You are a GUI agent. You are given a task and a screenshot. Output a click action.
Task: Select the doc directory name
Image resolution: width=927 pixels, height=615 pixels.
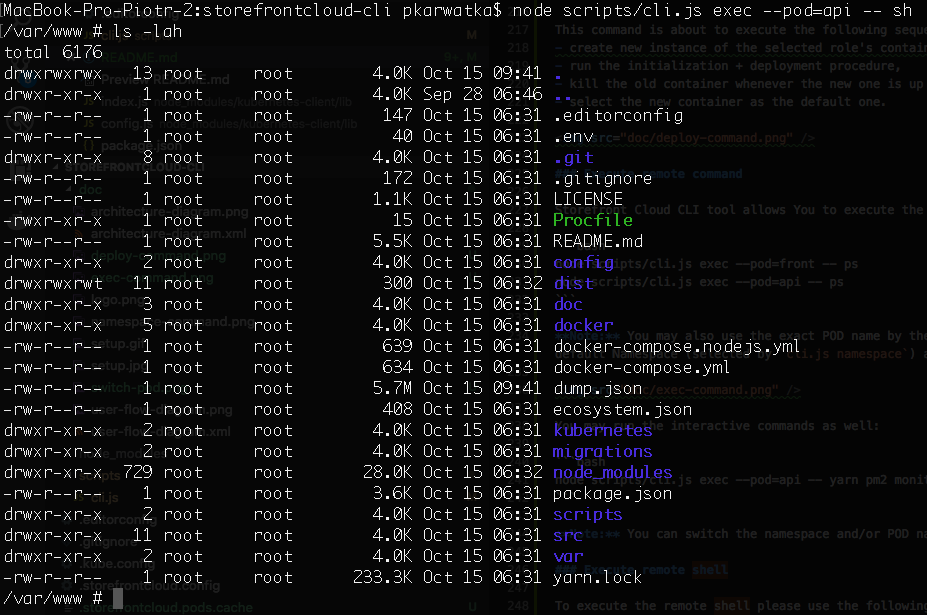pyautogui.click(x=568, y=305)
